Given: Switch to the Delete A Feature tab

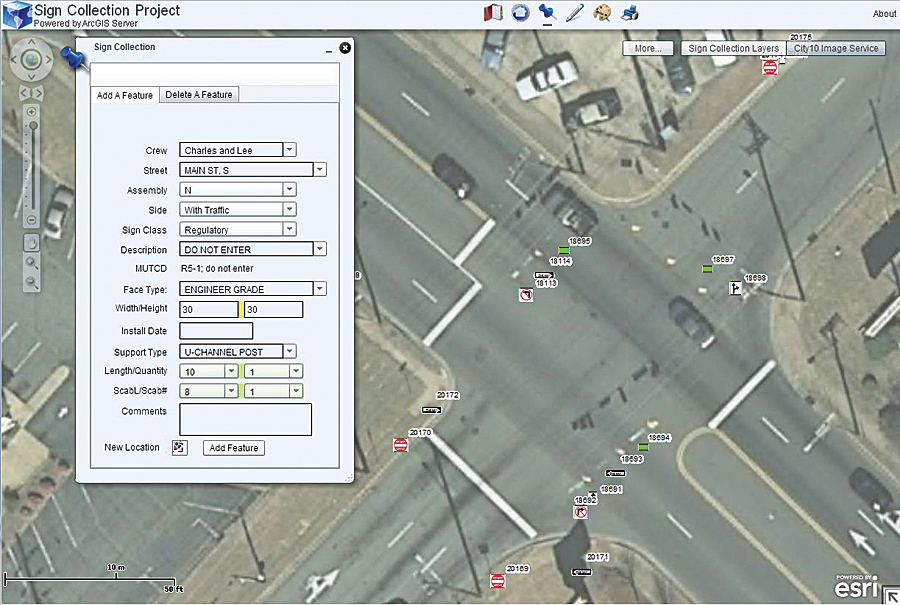Looking at the screenshot, I should pyautogui.click(x=198, y=94).
